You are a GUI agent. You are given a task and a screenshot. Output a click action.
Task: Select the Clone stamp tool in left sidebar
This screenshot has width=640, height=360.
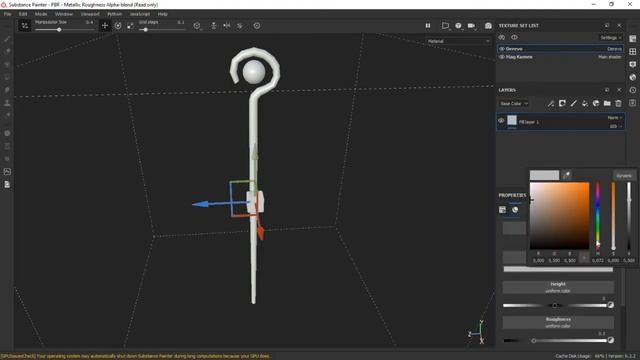[x=7, y=102]
